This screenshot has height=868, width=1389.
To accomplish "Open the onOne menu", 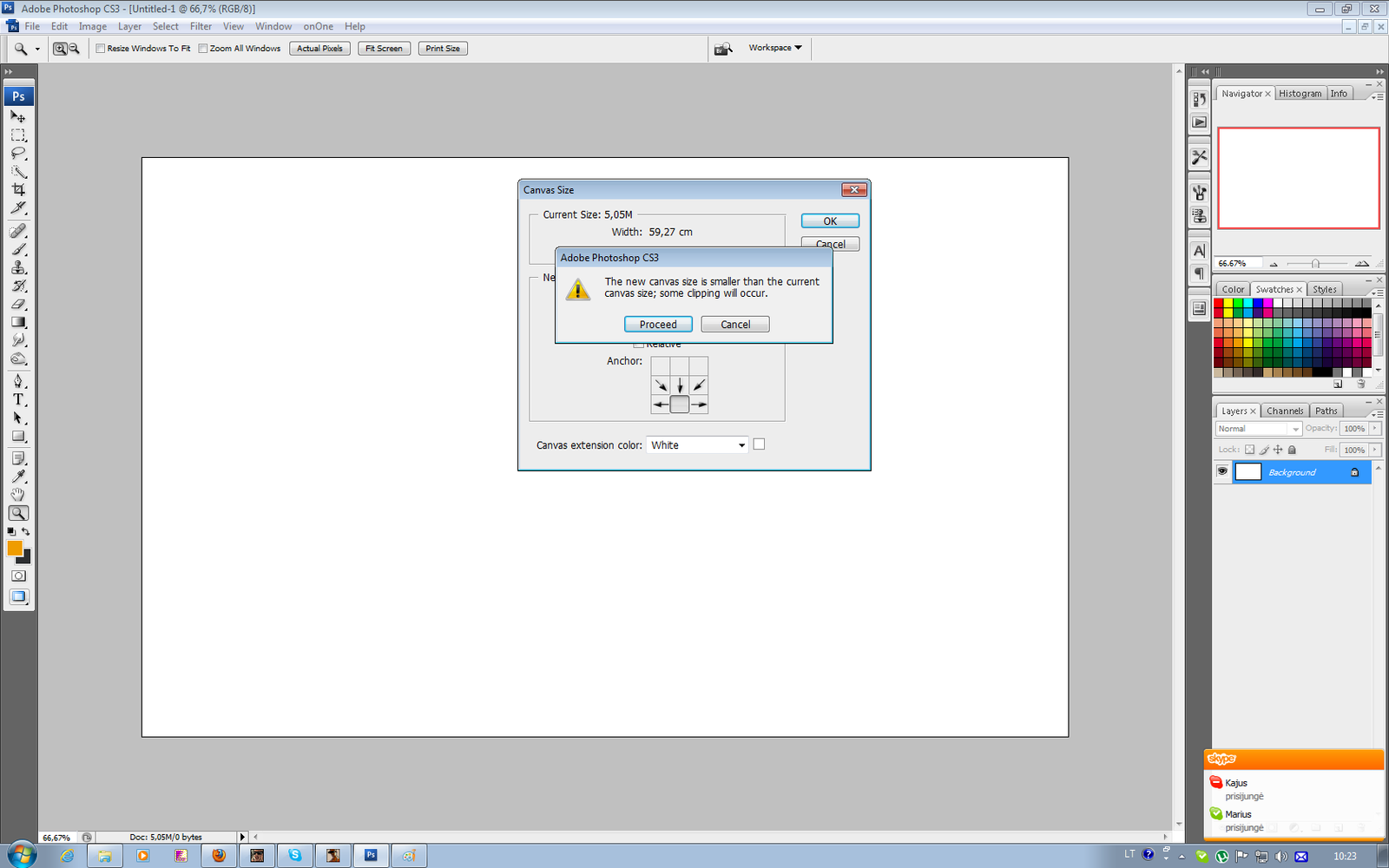I will [318, 26].
